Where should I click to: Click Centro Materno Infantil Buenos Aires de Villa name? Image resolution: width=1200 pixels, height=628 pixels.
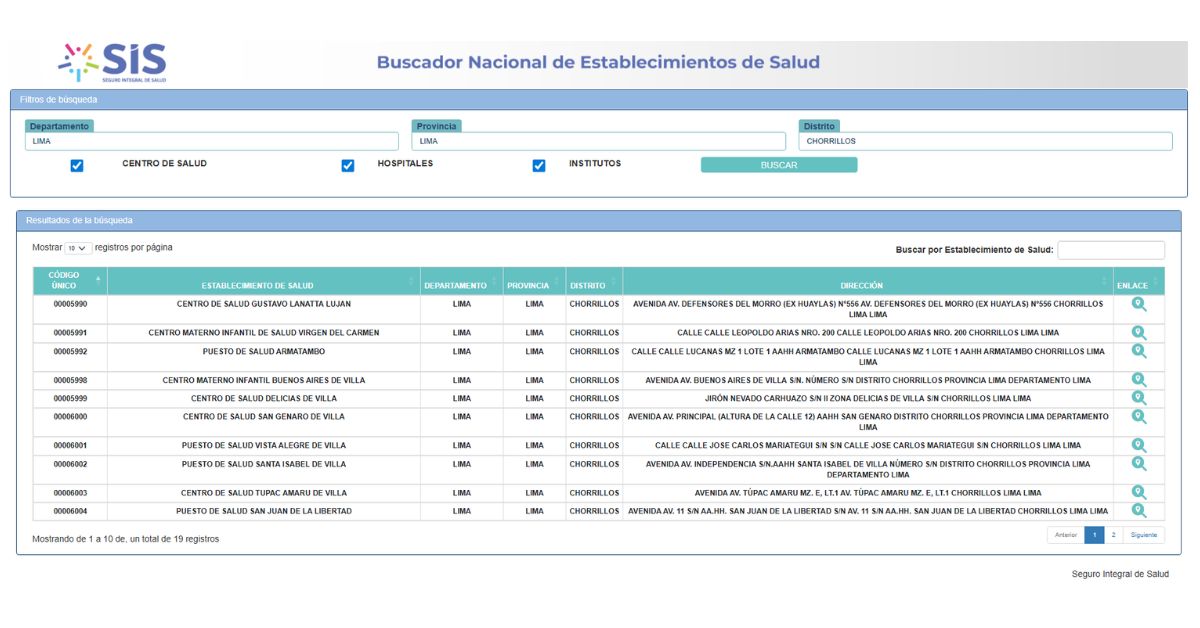coord(264,381)
